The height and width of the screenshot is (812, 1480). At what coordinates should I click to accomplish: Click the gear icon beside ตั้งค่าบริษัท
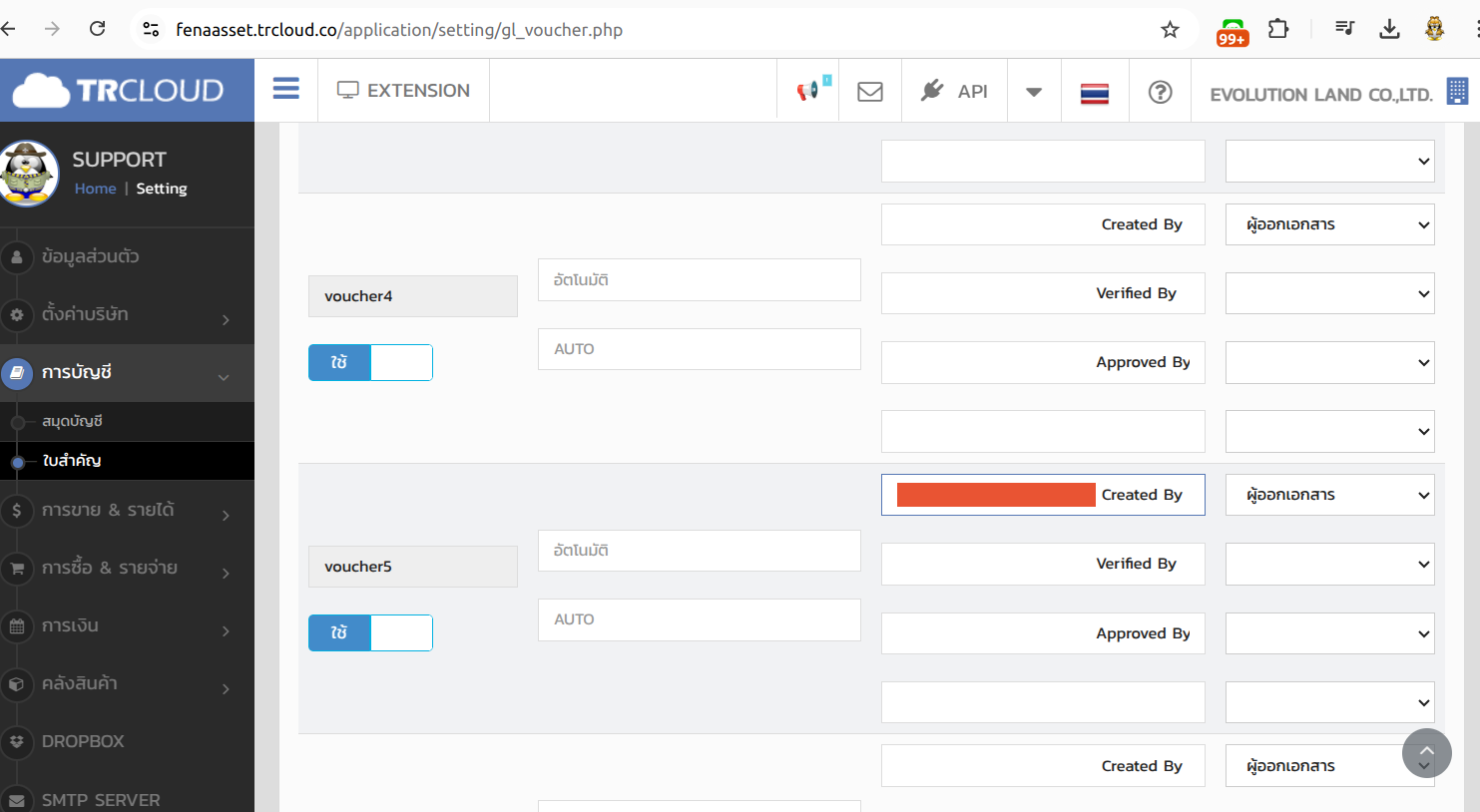click(x=16, y=314)
